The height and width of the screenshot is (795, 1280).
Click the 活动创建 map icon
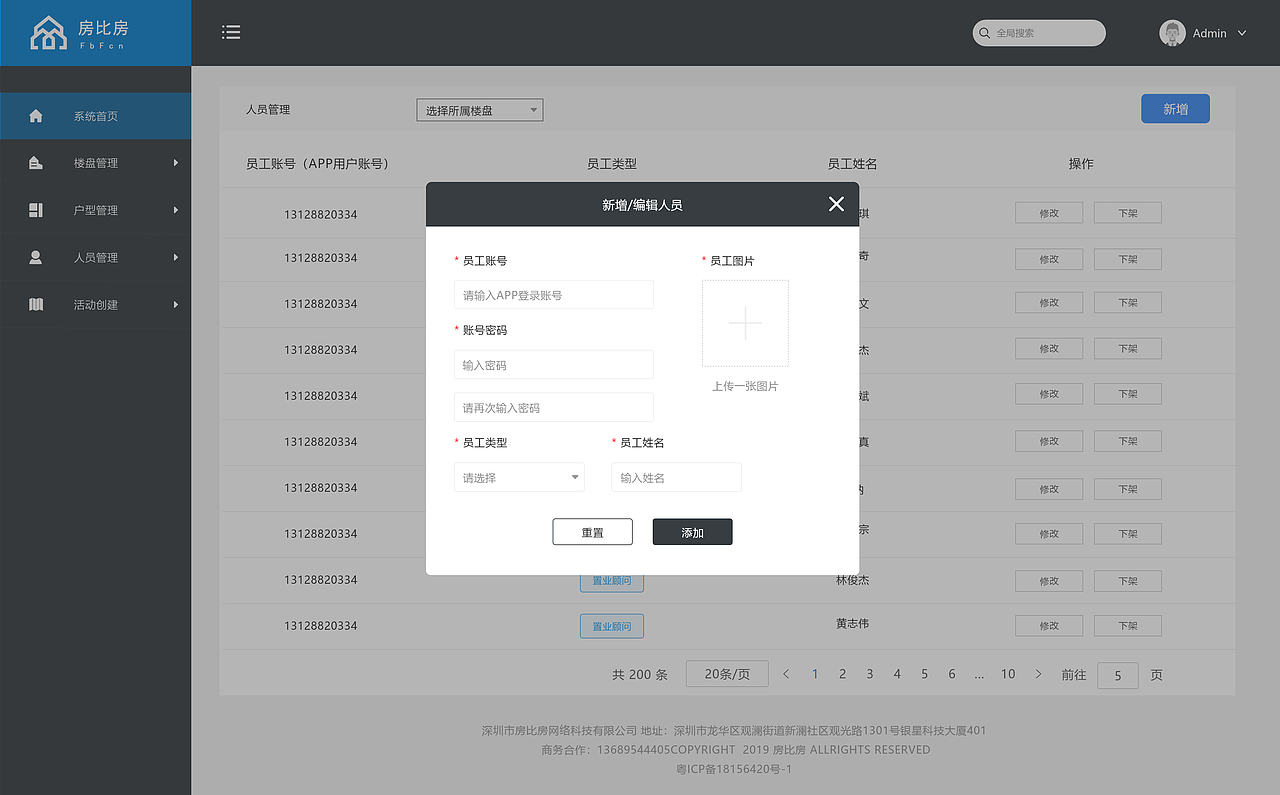point(37,303)
